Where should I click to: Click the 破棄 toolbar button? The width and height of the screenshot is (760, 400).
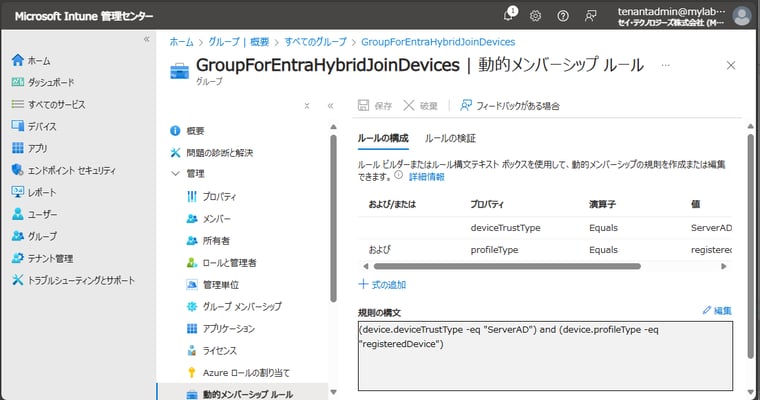pyautogui.click(x=420, y=106)
